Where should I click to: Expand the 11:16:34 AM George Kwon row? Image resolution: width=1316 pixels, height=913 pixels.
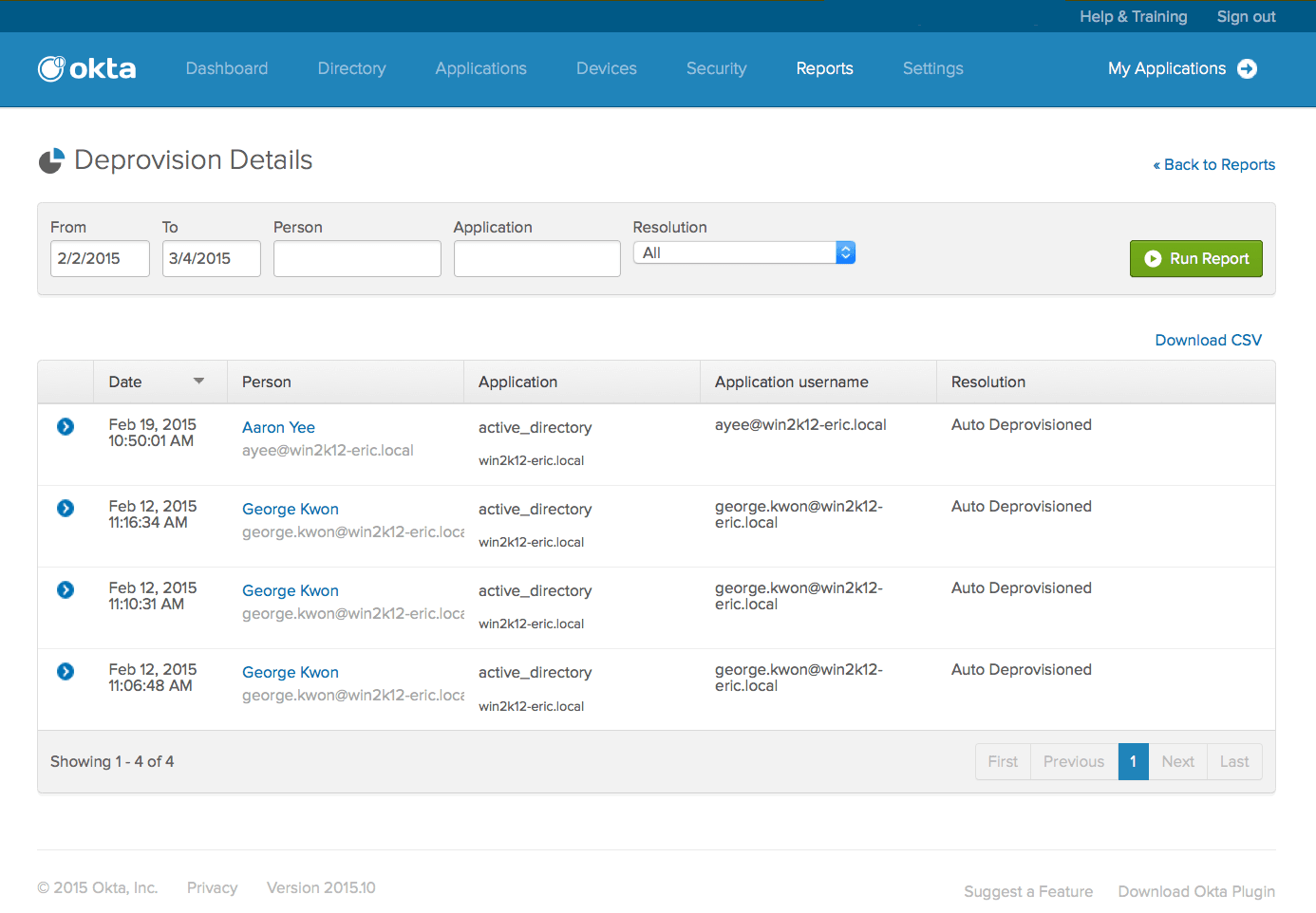[66, 509]
